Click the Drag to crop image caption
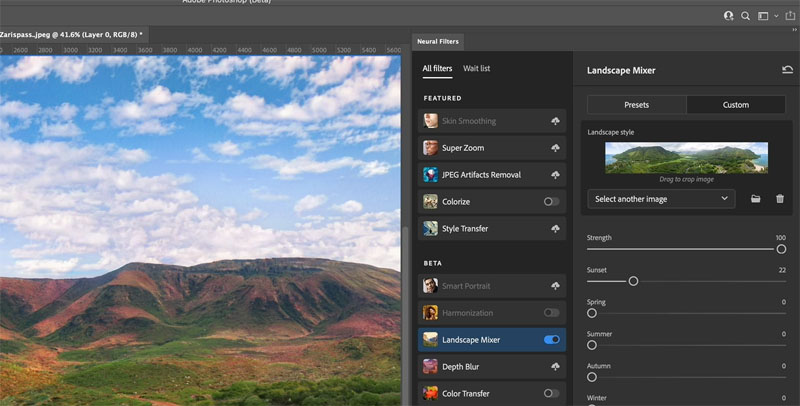 (x=686, y=180)
